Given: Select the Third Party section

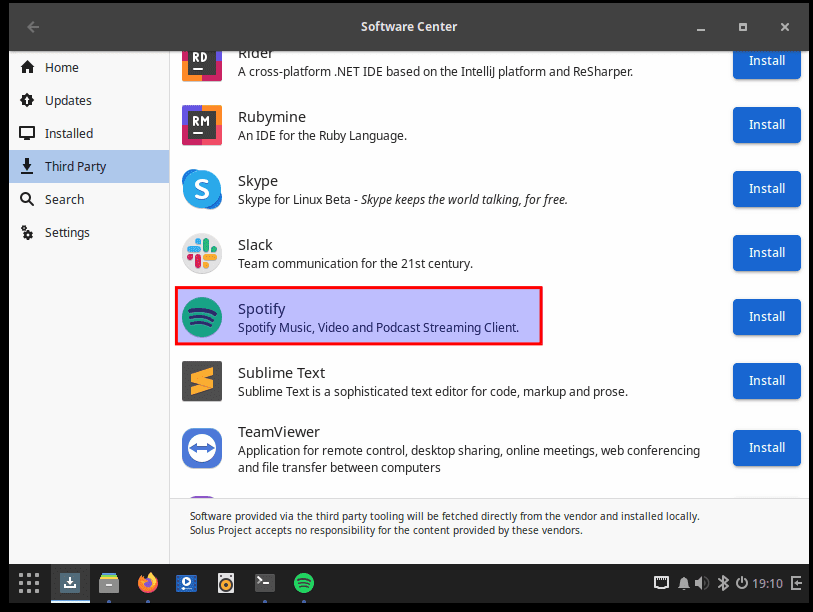Looking at the screenshot, I should click(x=89, y=166).
